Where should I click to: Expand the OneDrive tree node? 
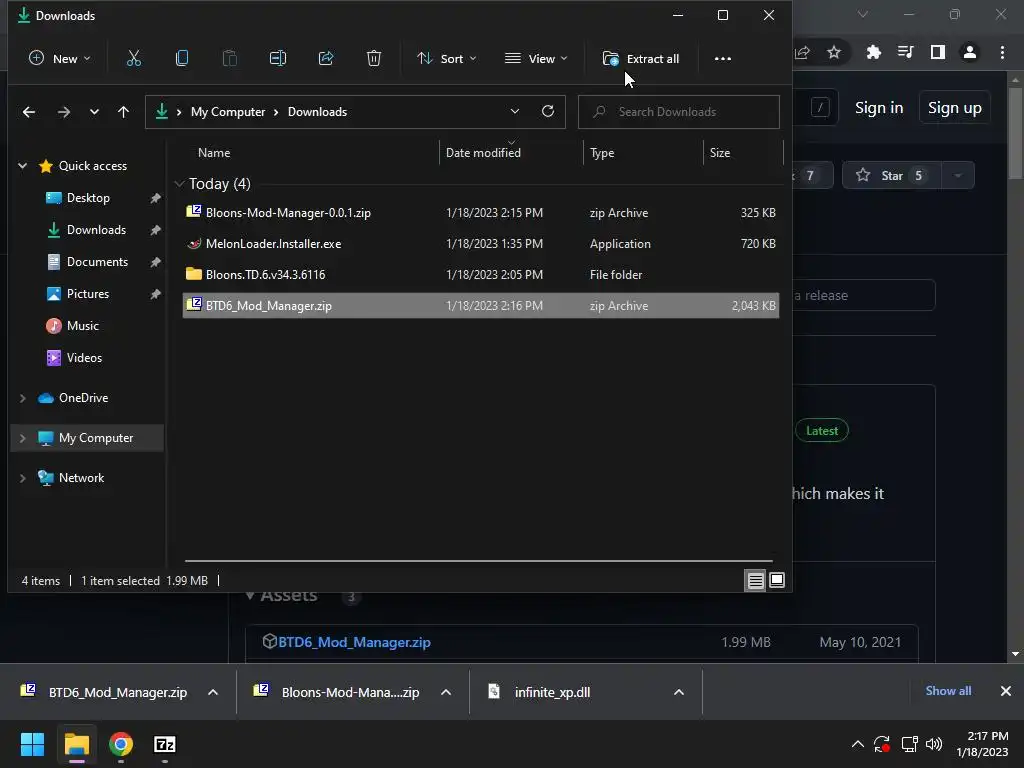[23, 398]
